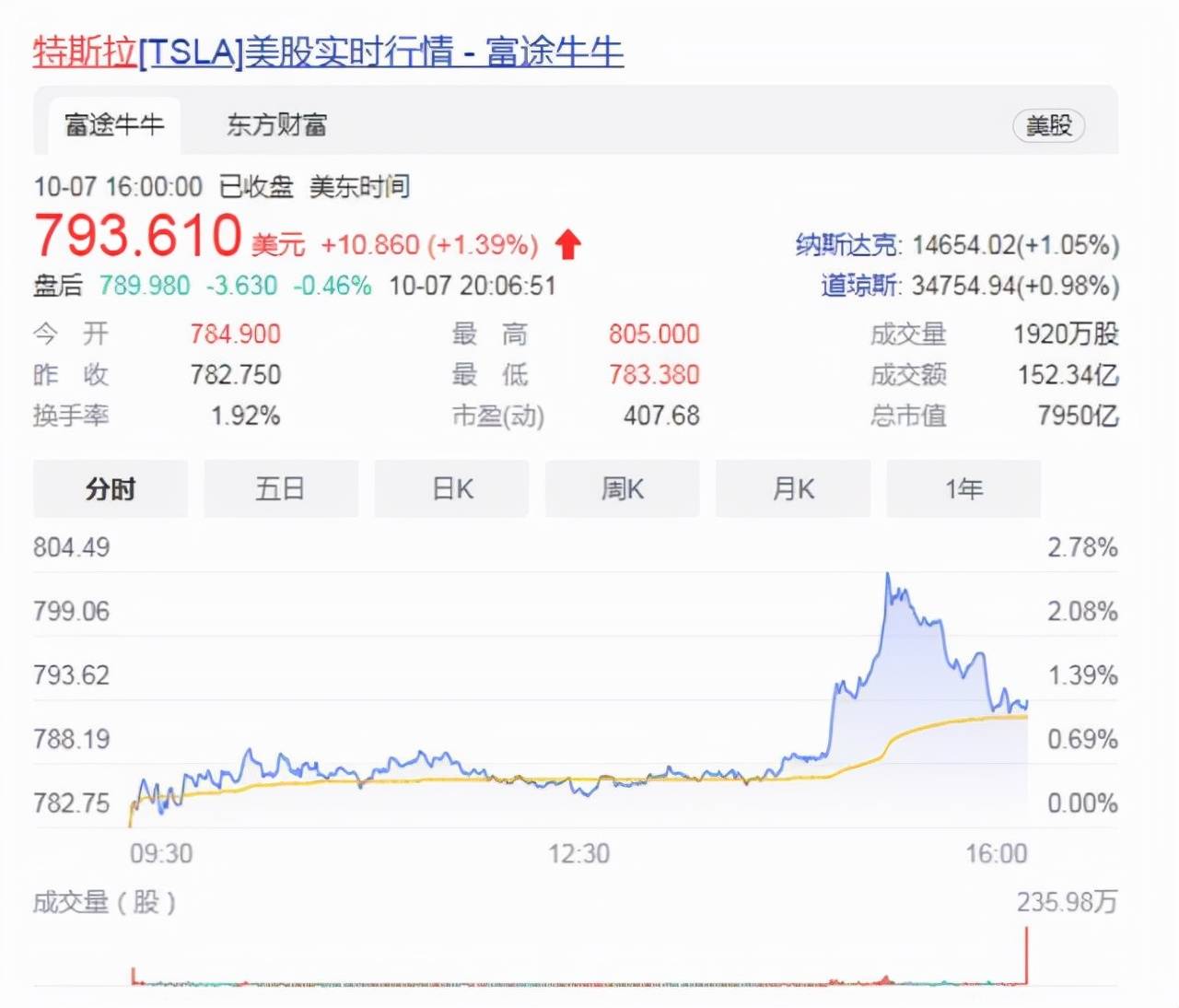The image size is (1179, 1008).
Task: Click the 成交量 value 1920万股
Action: [1066, 334]
